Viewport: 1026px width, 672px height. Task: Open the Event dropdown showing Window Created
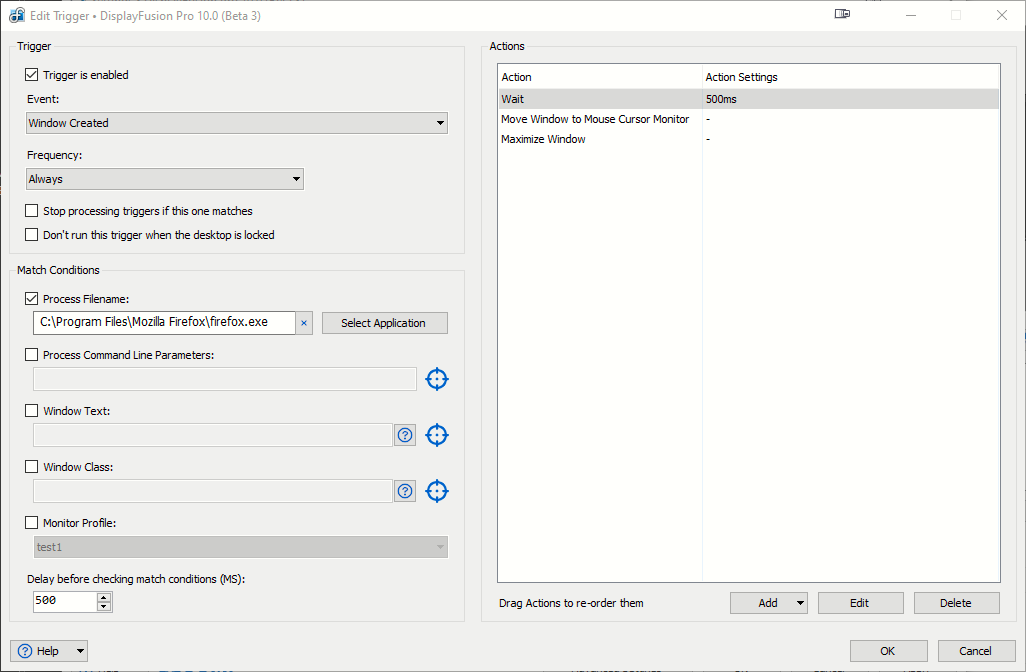tap(236, 123)
